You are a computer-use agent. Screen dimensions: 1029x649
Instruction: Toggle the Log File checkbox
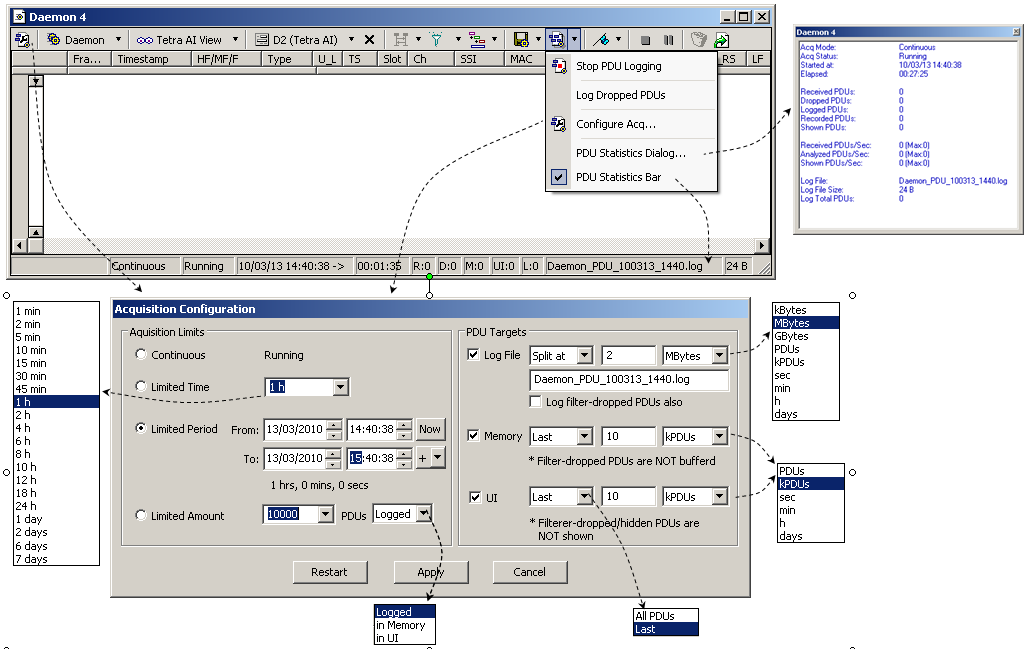[473, 355]
